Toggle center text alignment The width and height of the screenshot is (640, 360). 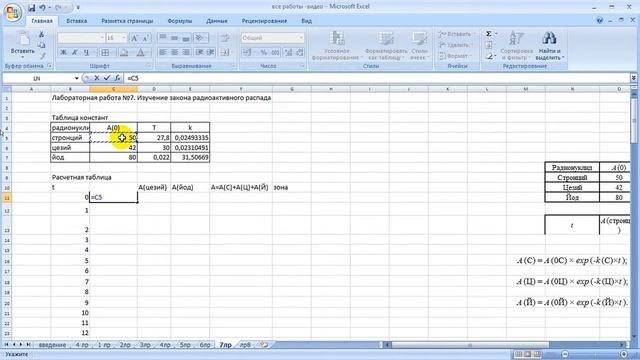tap(174, 52)
